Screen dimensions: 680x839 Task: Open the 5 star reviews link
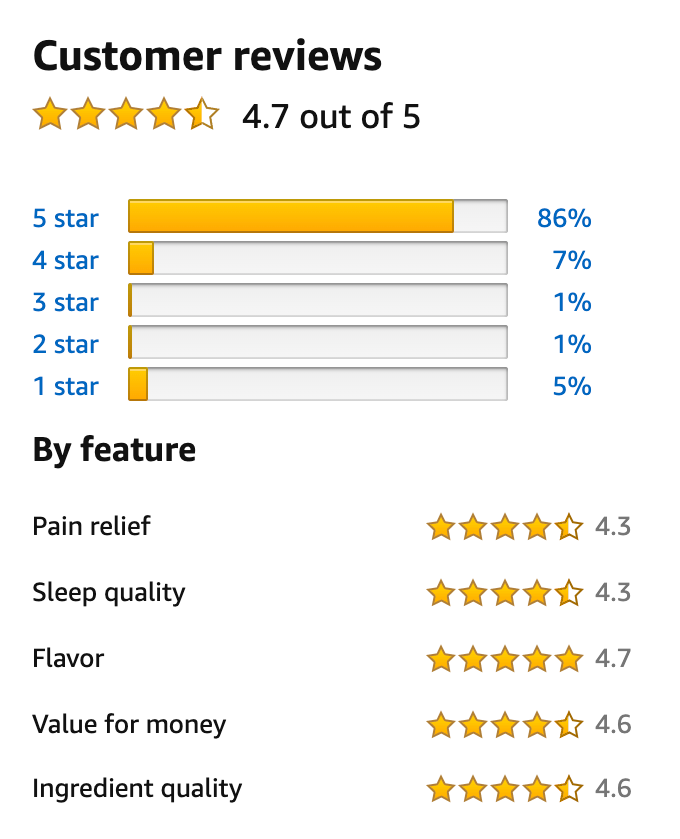66,218
